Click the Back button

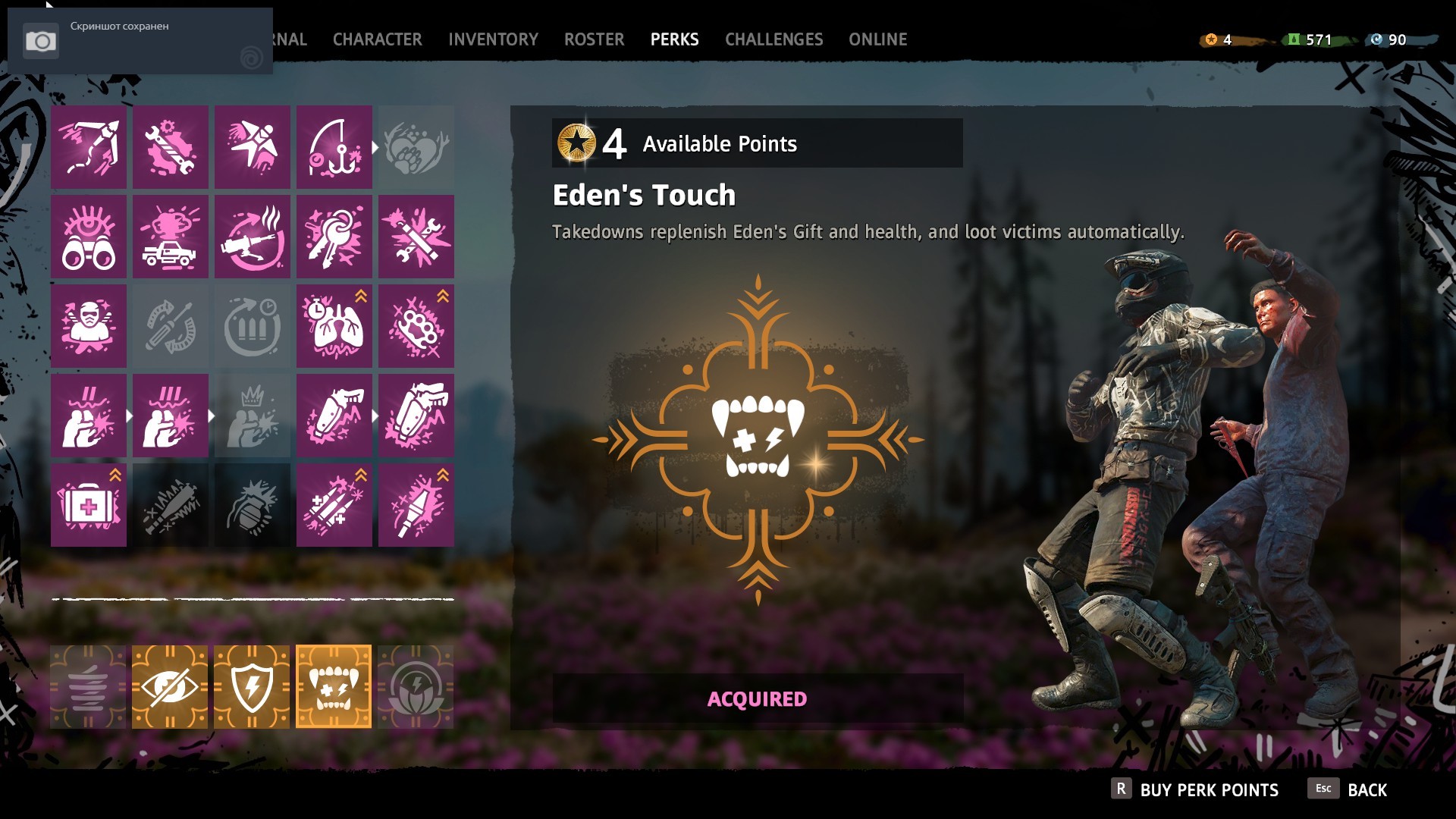click(x=1348, y=789)
